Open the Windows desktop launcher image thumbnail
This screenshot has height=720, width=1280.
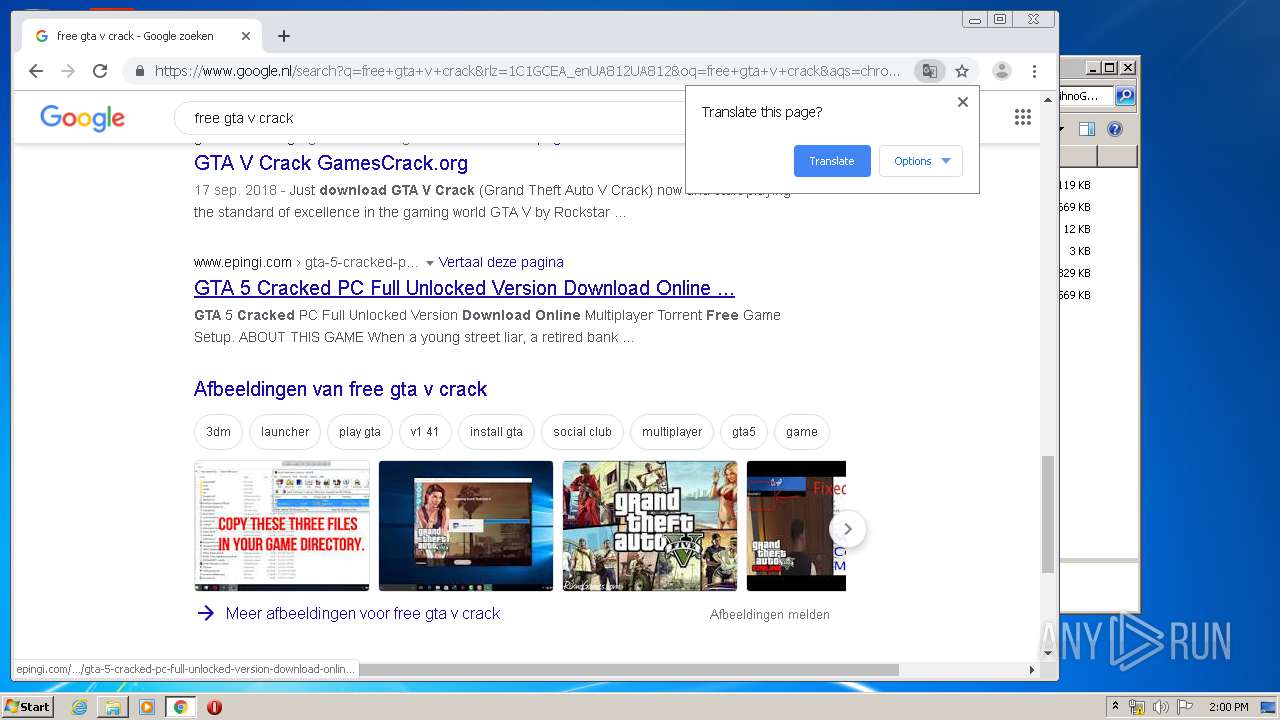pyautogui.click(x=466, y=526)
